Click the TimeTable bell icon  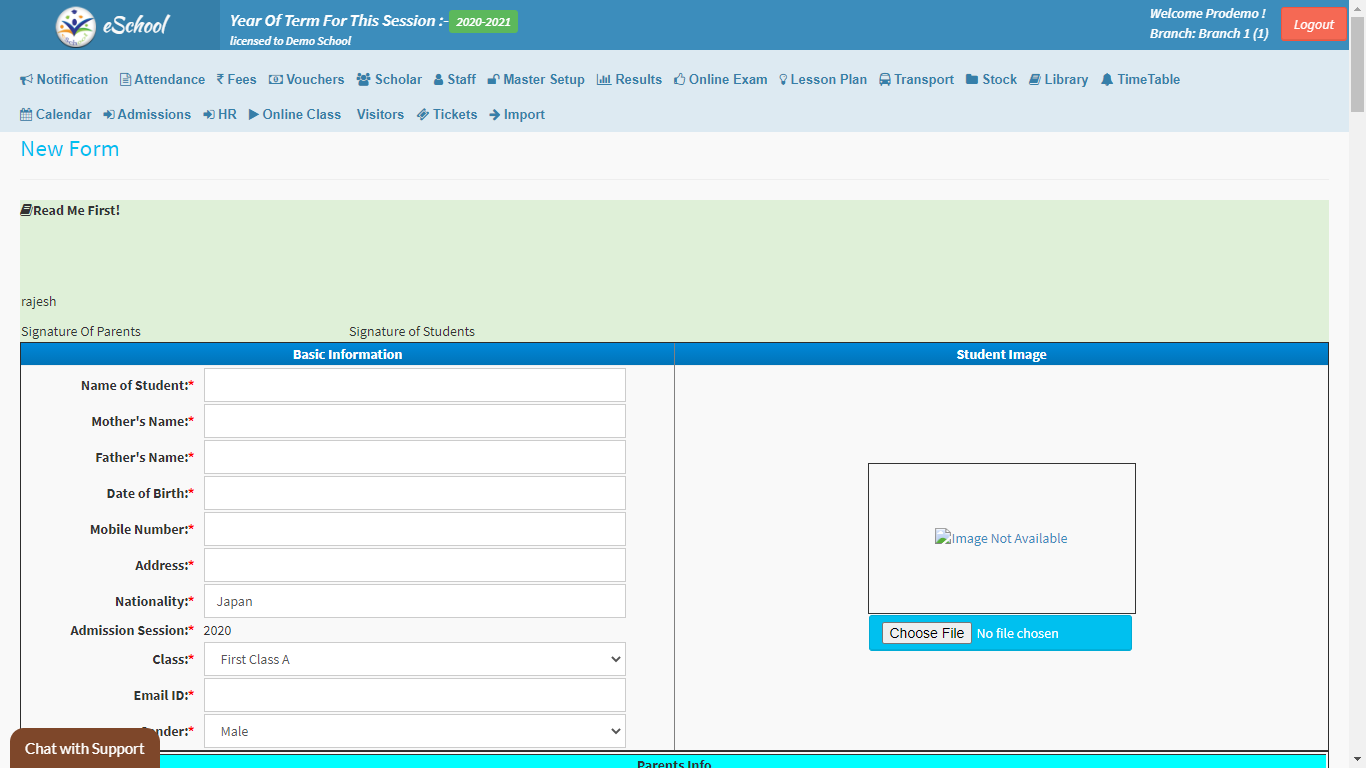pyautogui.click(x=1107, y=80)
